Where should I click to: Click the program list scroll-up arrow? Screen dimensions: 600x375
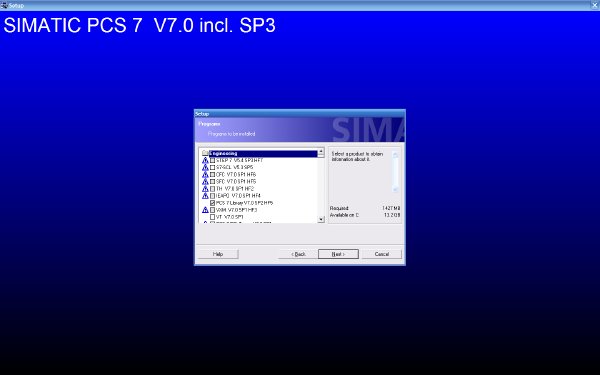(321, 152)
